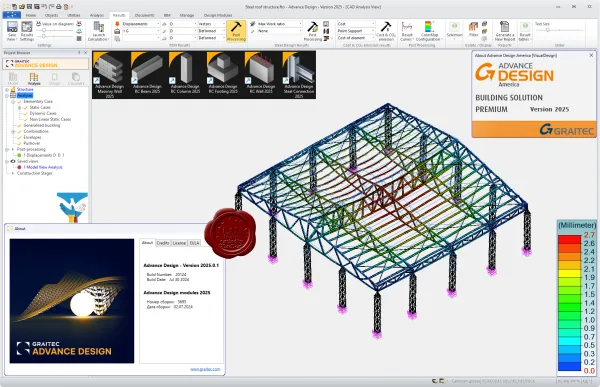Switch to License tab in About dialog

click(179, 243)
